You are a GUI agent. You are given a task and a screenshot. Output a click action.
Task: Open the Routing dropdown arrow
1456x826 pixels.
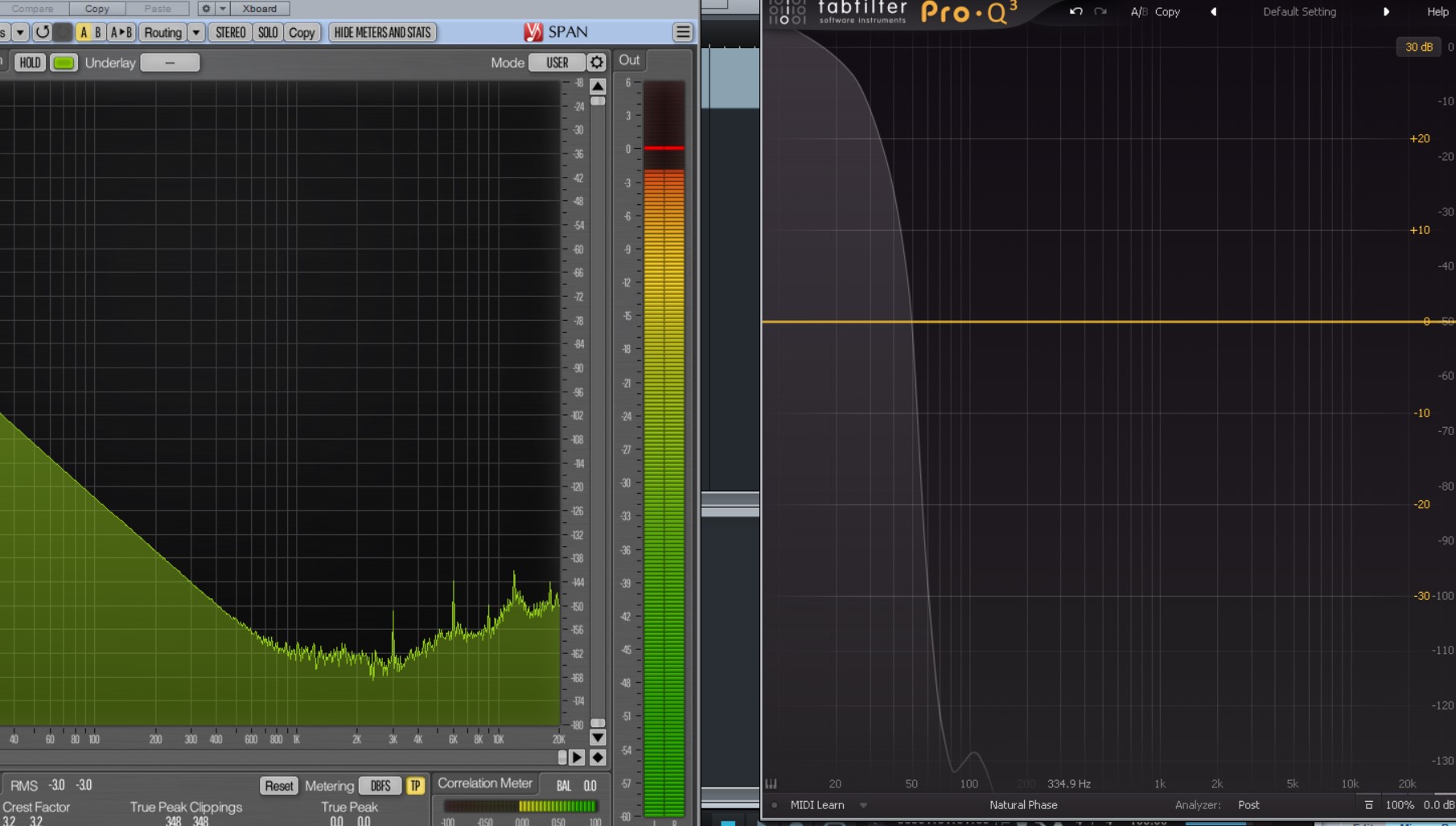(196, 32)
